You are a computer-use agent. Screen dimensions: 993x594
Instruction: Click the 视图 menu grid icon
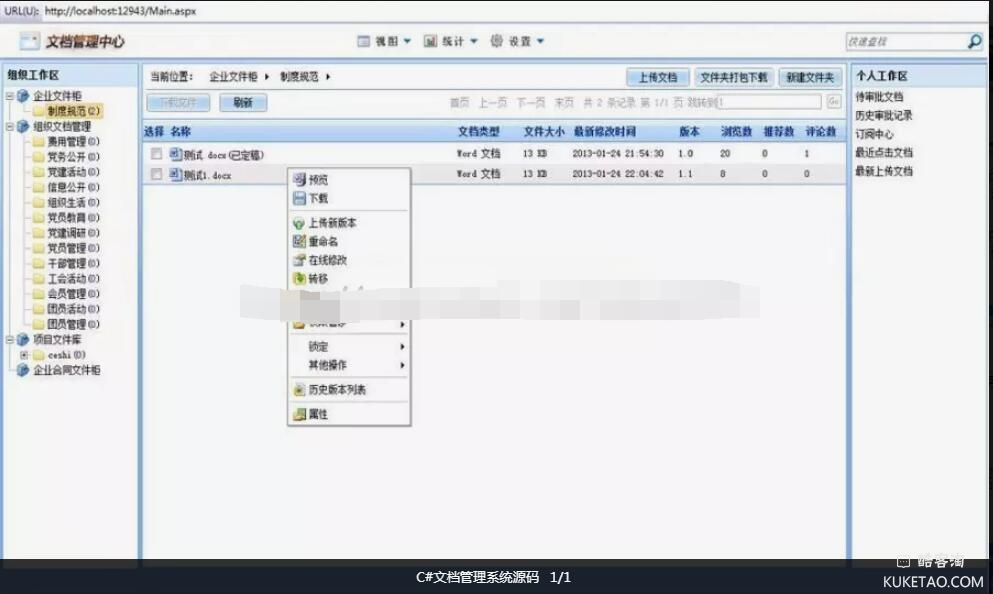364,41
